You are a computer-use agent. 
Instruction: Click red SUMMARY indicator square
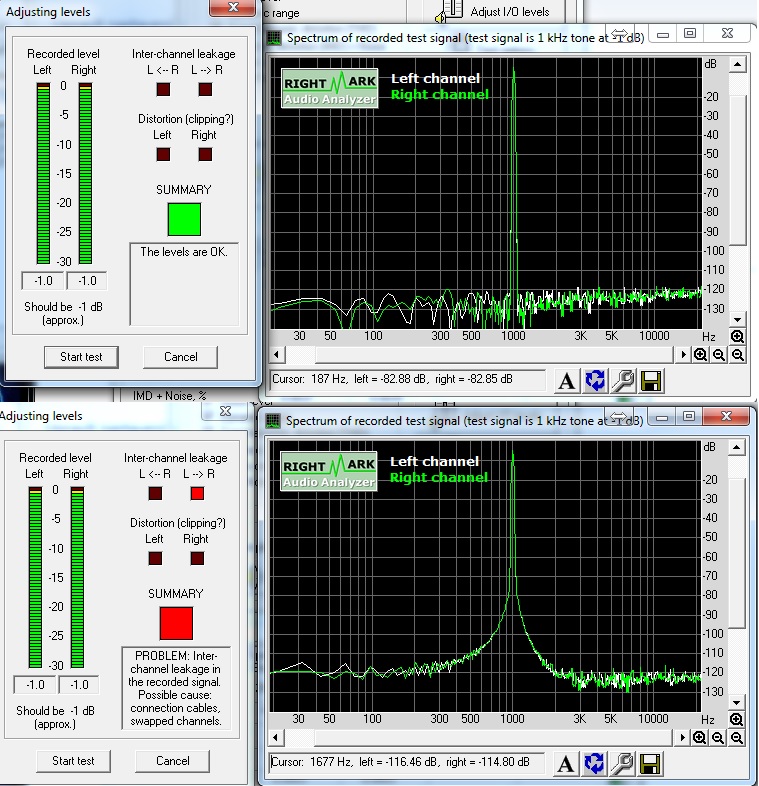coord(176,623)
